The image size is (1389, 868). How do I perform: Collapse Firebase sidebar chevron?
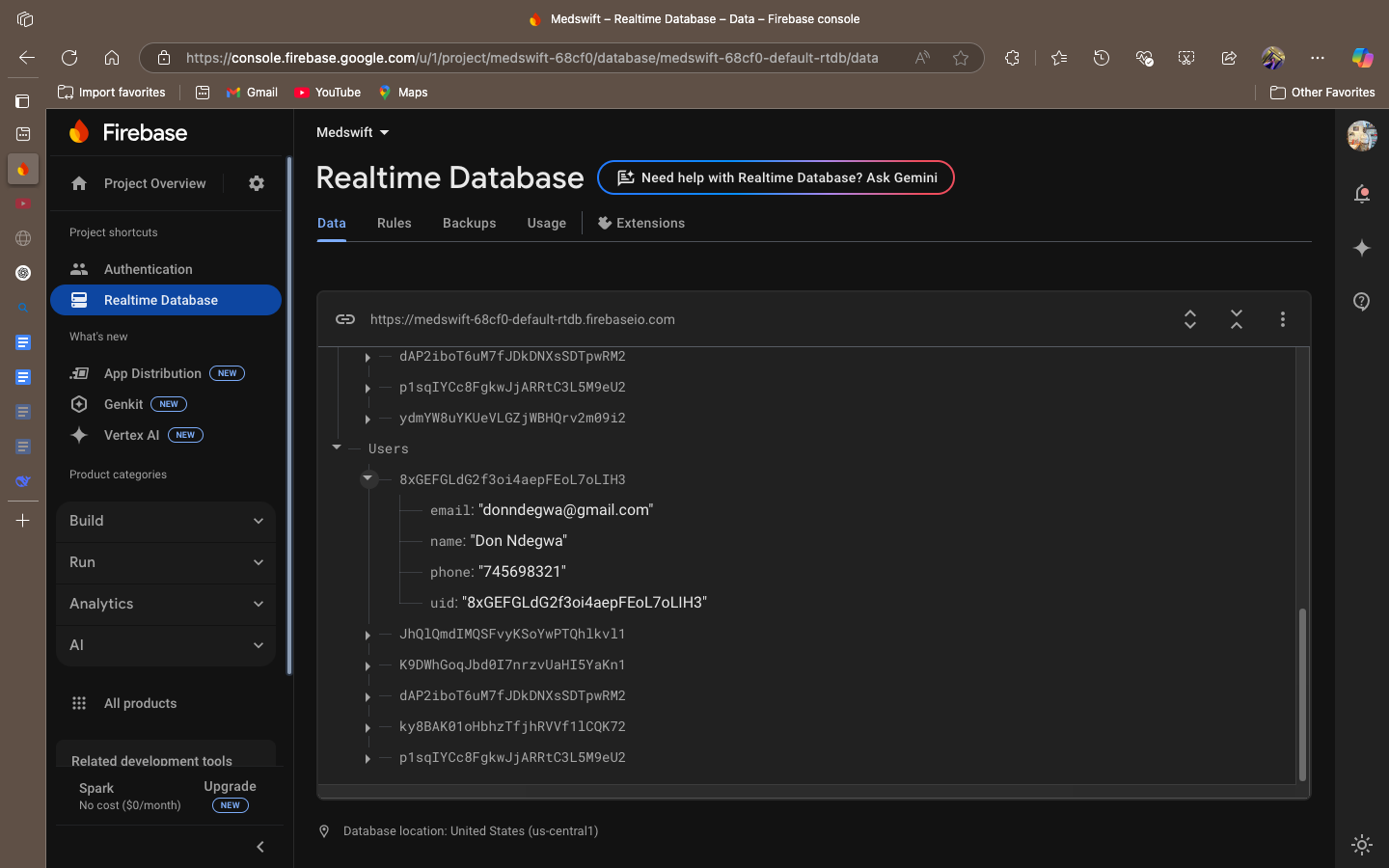pos(260,847)
